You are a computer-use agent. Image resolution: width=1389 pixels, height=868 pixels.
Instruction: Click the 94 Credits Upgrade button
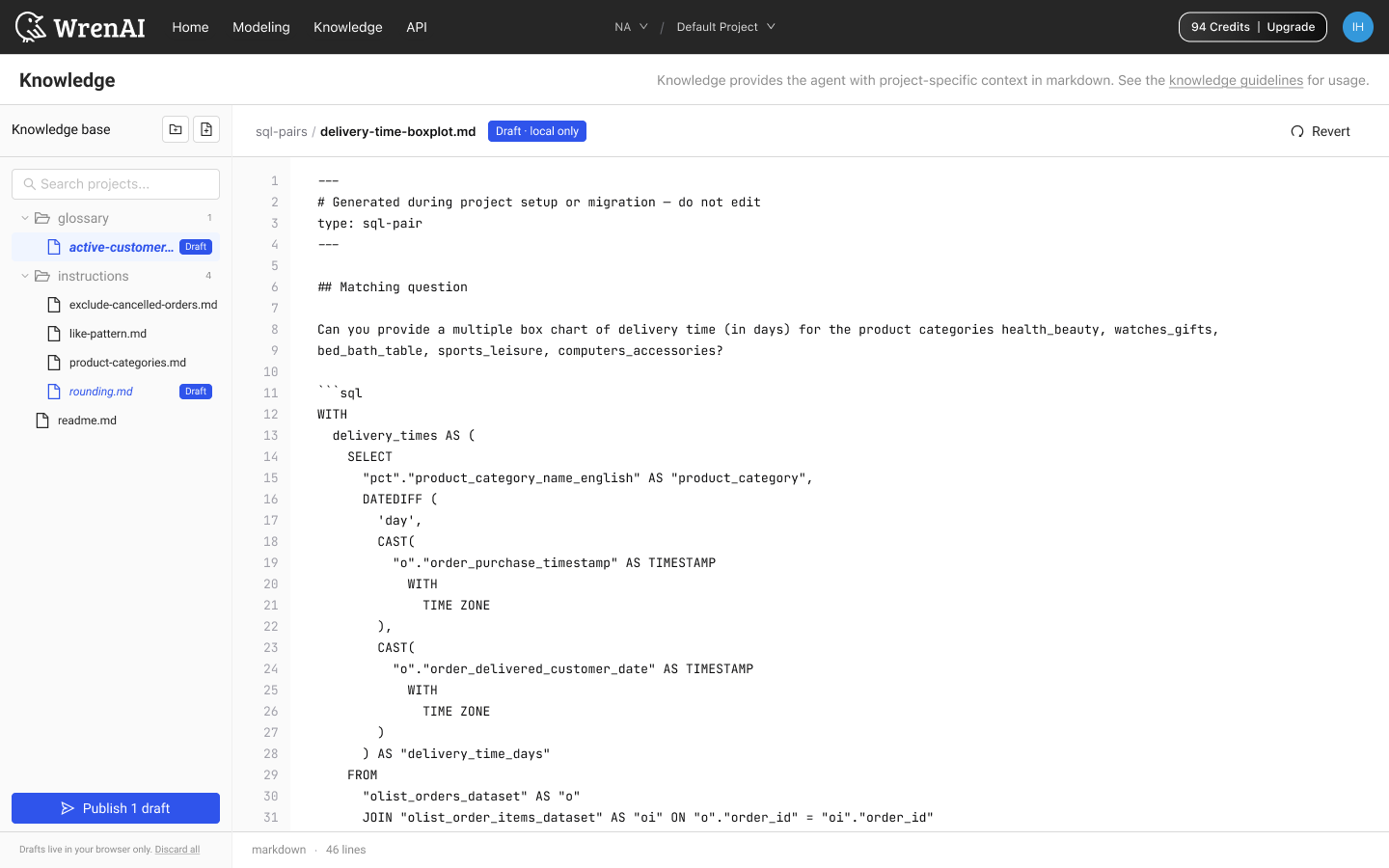coord(1252,27)
